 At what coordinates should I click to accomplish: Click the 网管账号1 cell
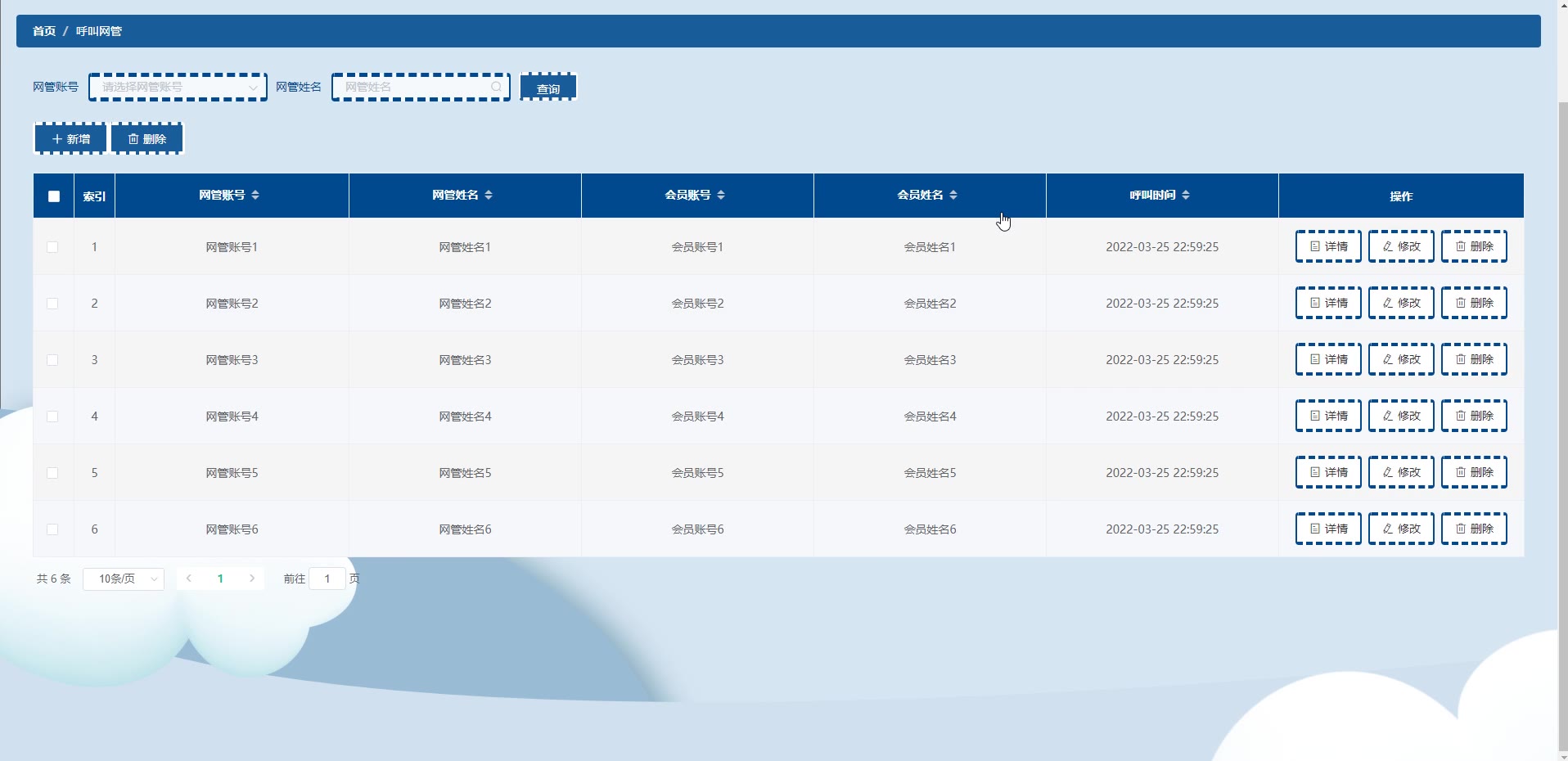pyautogui.click(x=232, y=247)
